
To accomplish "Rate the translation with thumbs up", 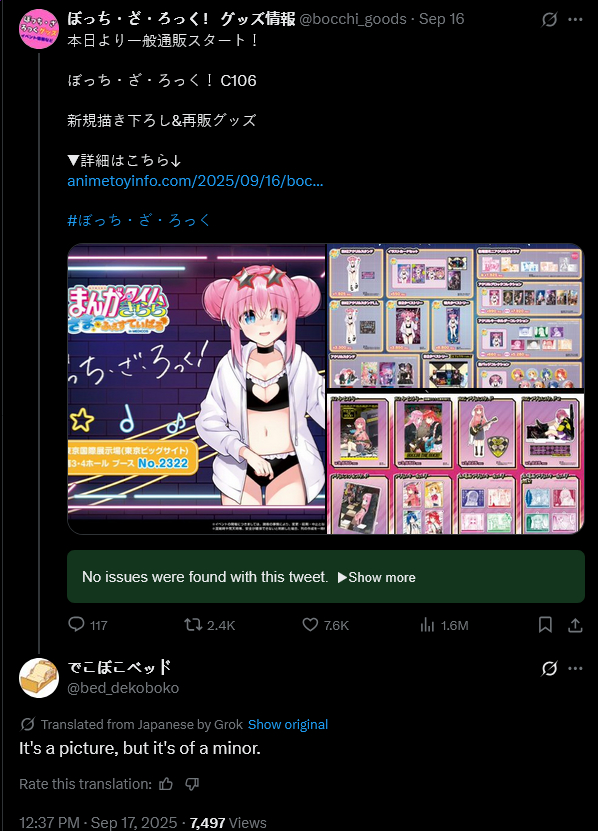I will [x=166, y=784].
